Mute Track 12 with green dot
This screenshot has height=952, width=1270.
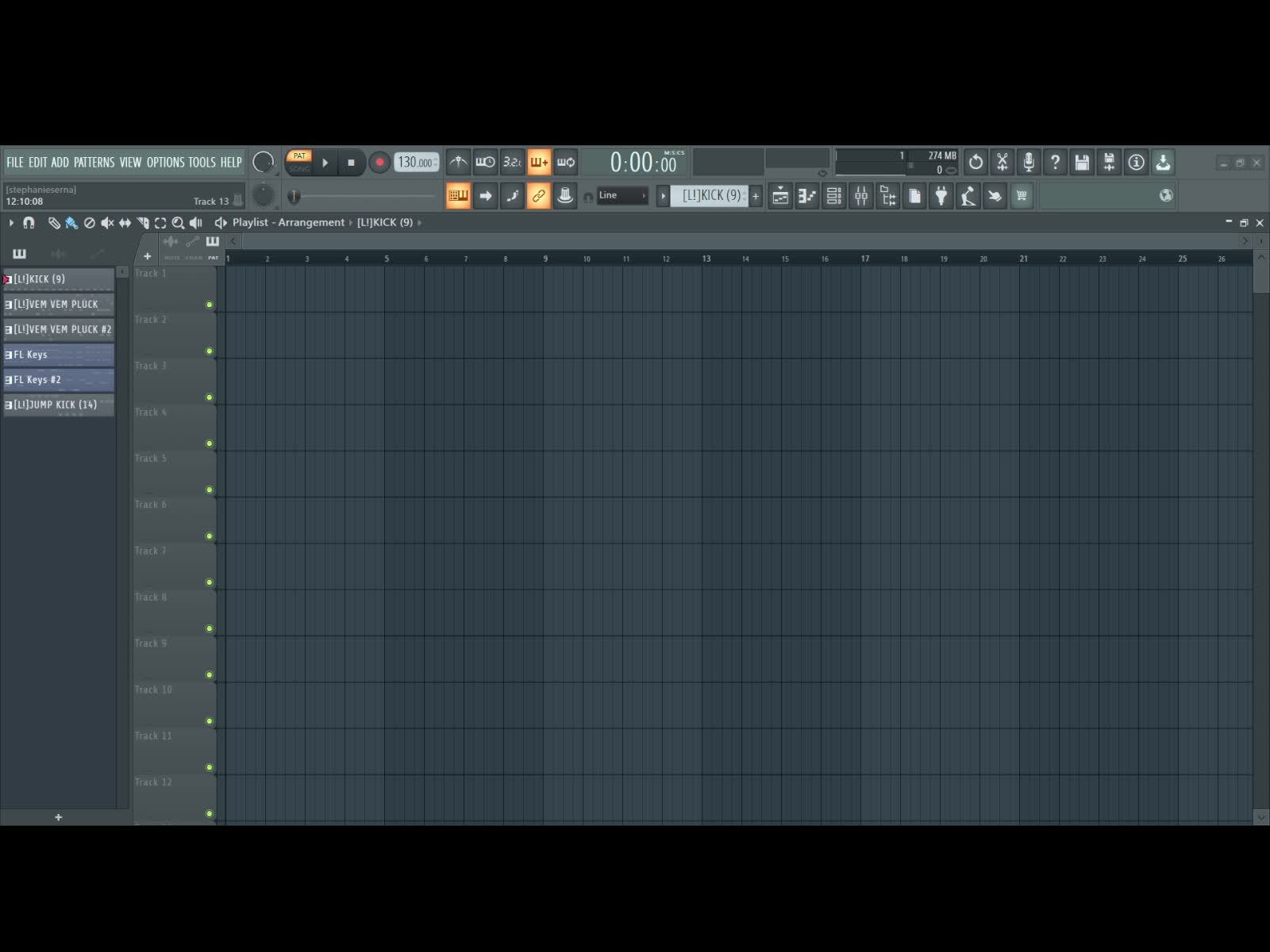point(210,813)
